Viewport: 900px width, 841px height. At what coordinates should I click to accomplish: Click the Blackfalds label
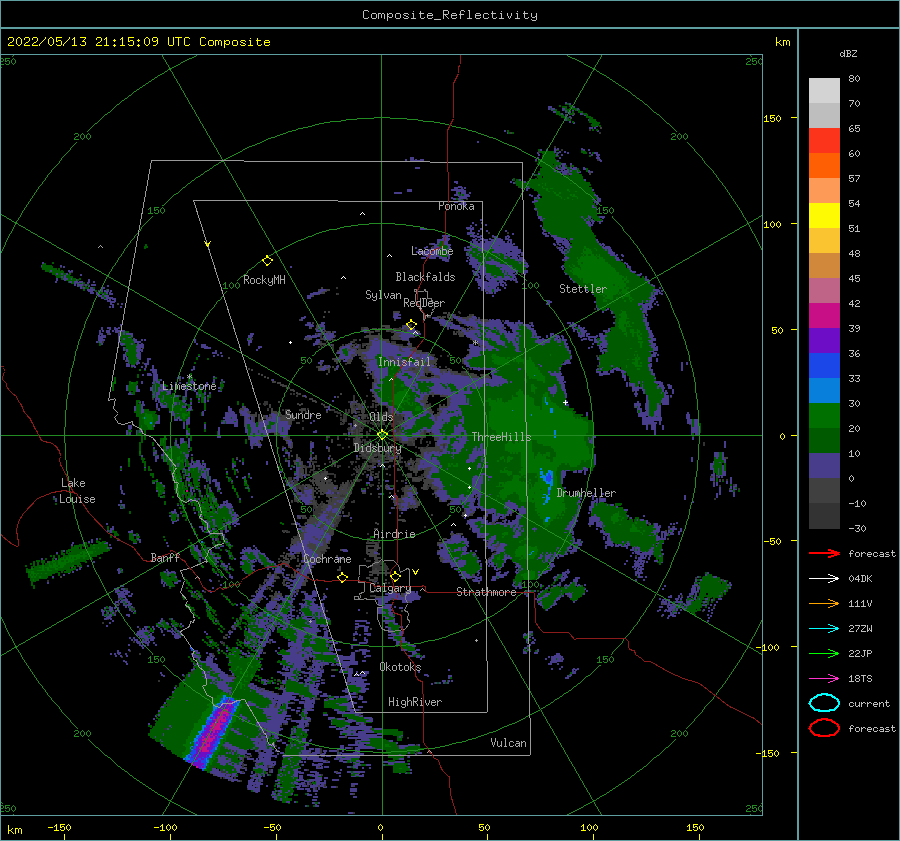425,277
